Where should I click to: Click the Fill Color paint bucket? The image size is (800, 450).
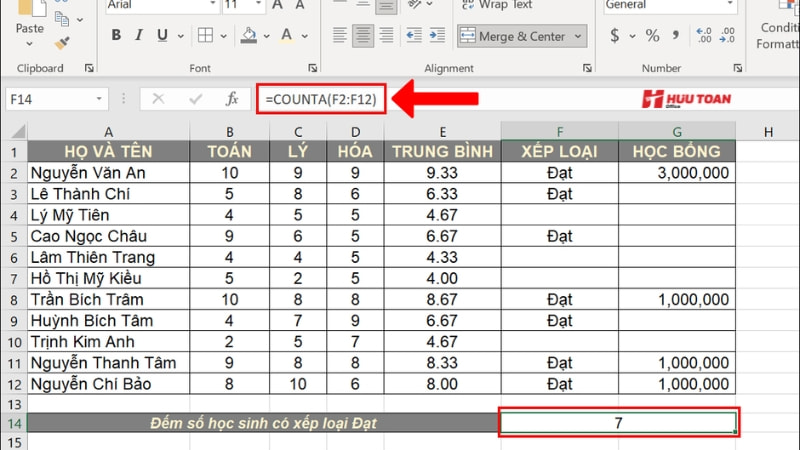254,36
